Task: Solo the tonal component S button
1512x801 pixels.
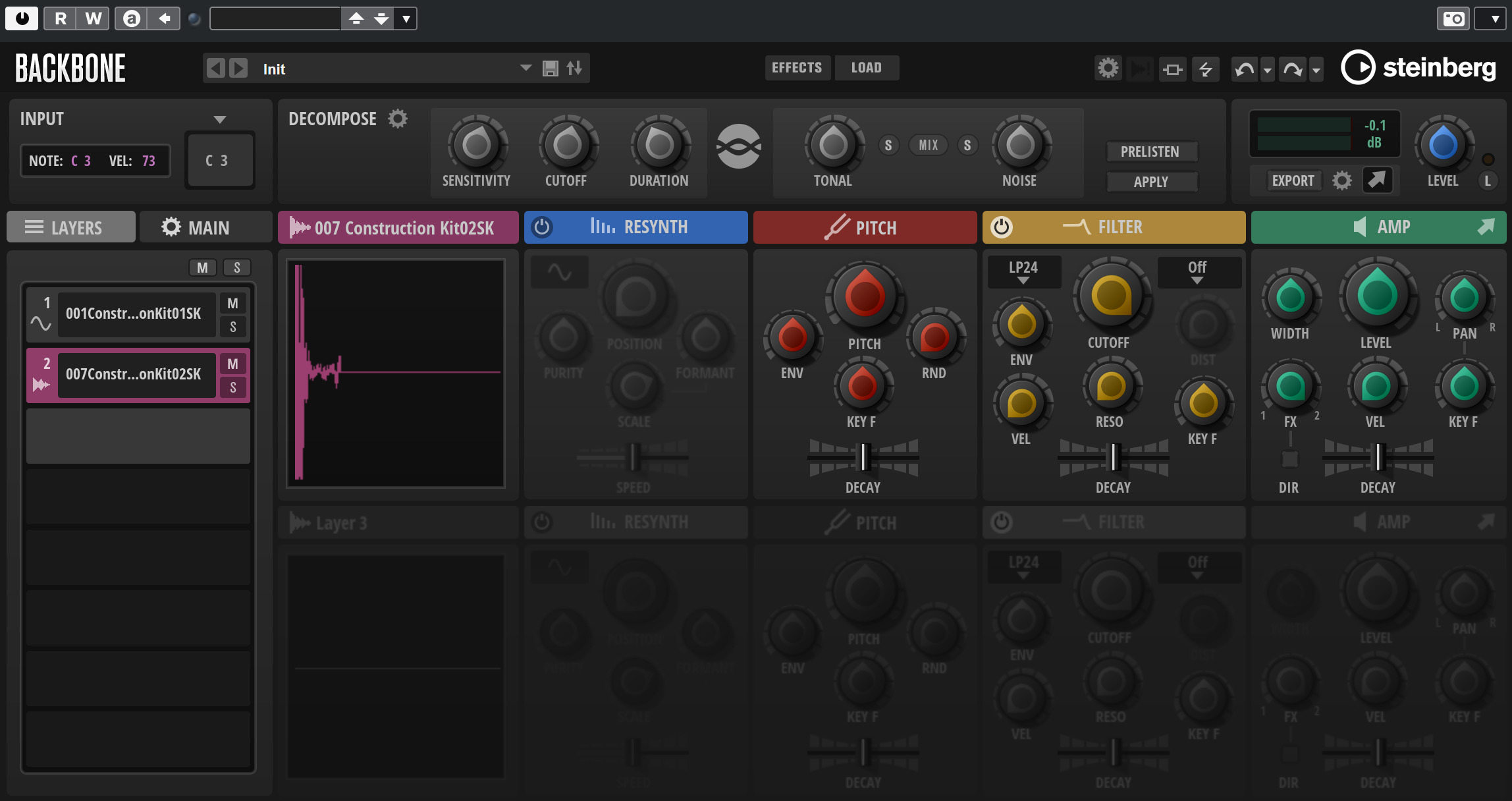Action: click(888, 145)
